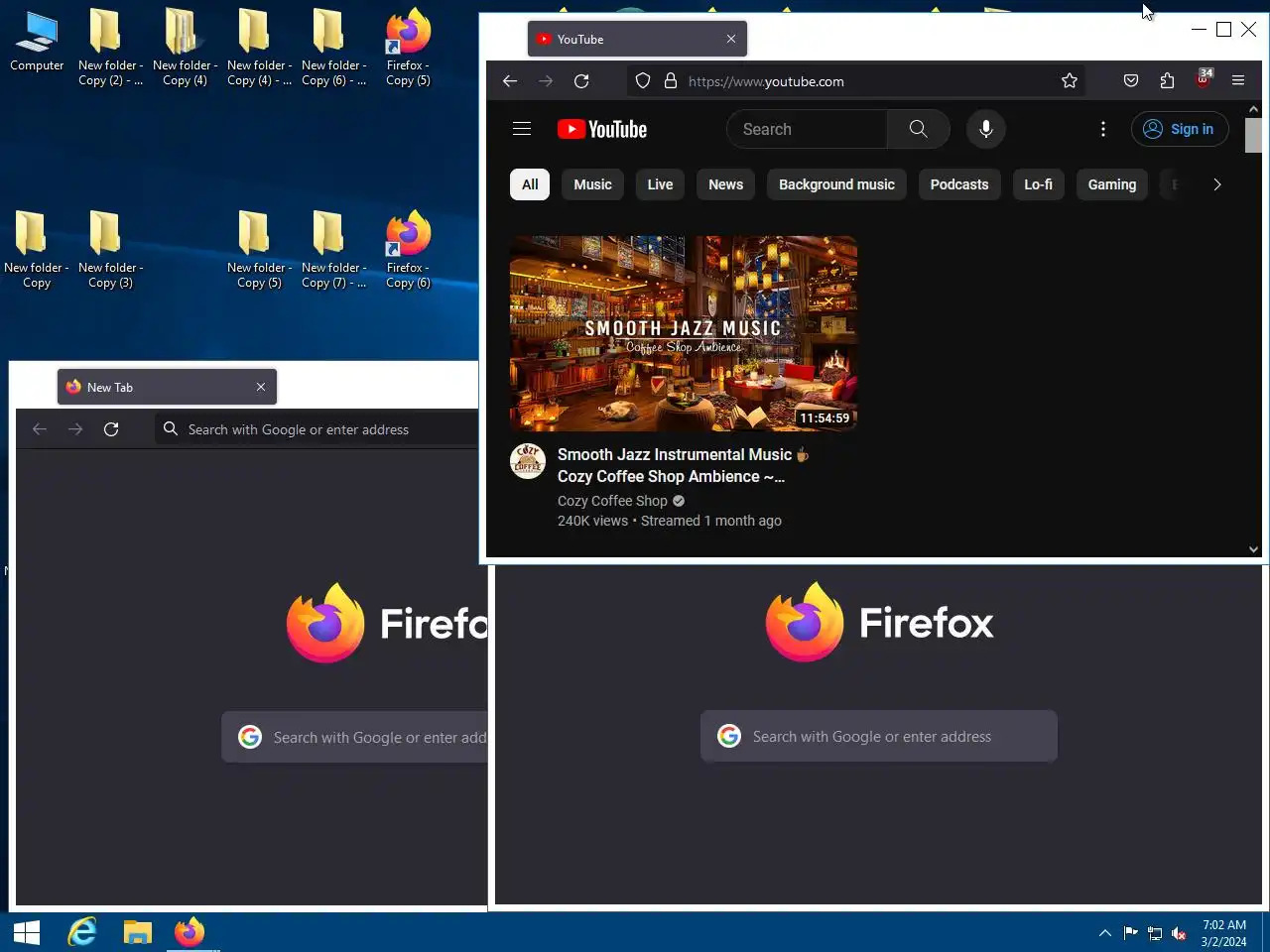
Task: Open Firefox application menu in YouTube window
Action: click(x=1238, y=81)
